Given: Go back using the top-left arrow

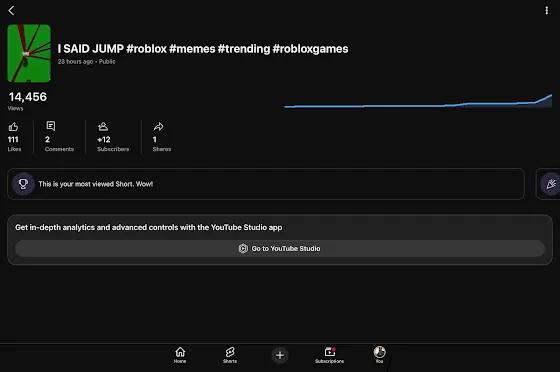Looking at the screenshot, I should point(11,10).
